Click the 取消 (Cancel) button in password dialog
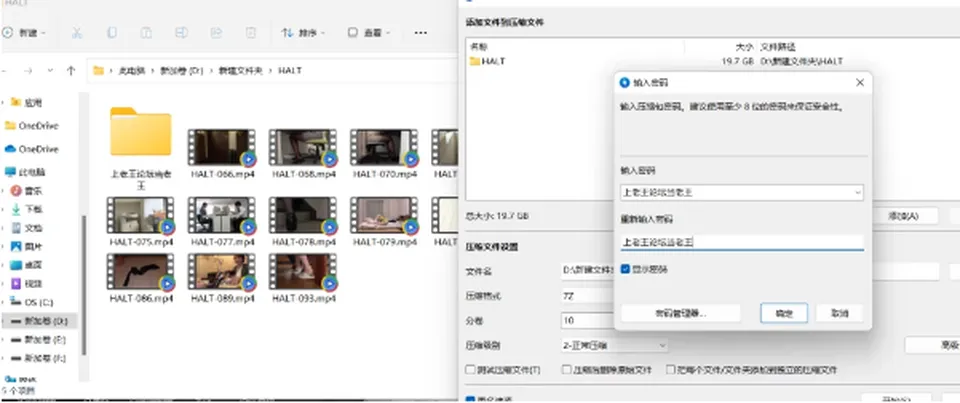This screenshot has height=403, width=960. point(839,313)
